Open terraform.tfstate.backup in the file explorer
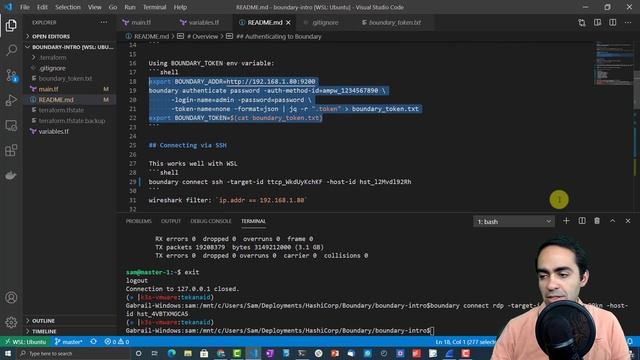640x360 pixels. tap(71, 121)
